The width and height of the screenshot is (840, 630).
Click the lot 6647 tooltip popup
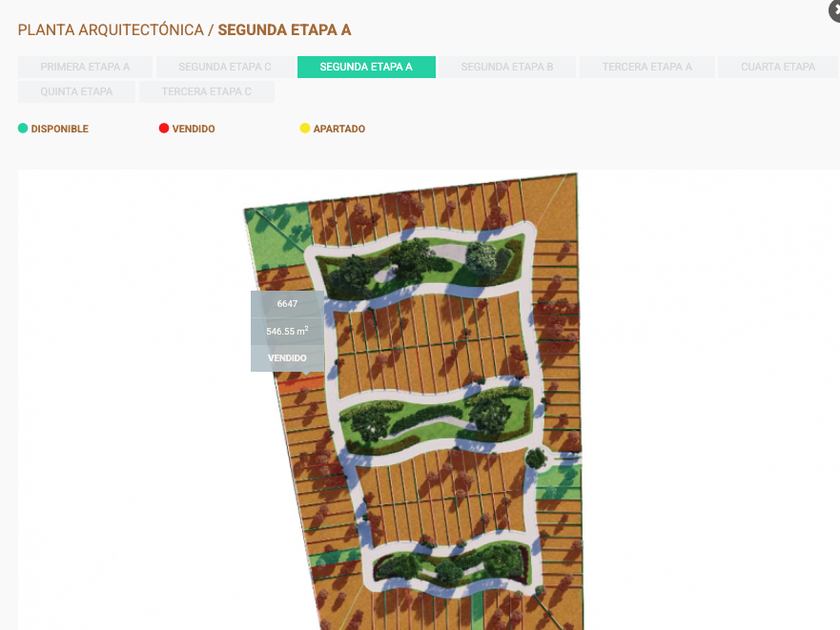click(287, 331)
